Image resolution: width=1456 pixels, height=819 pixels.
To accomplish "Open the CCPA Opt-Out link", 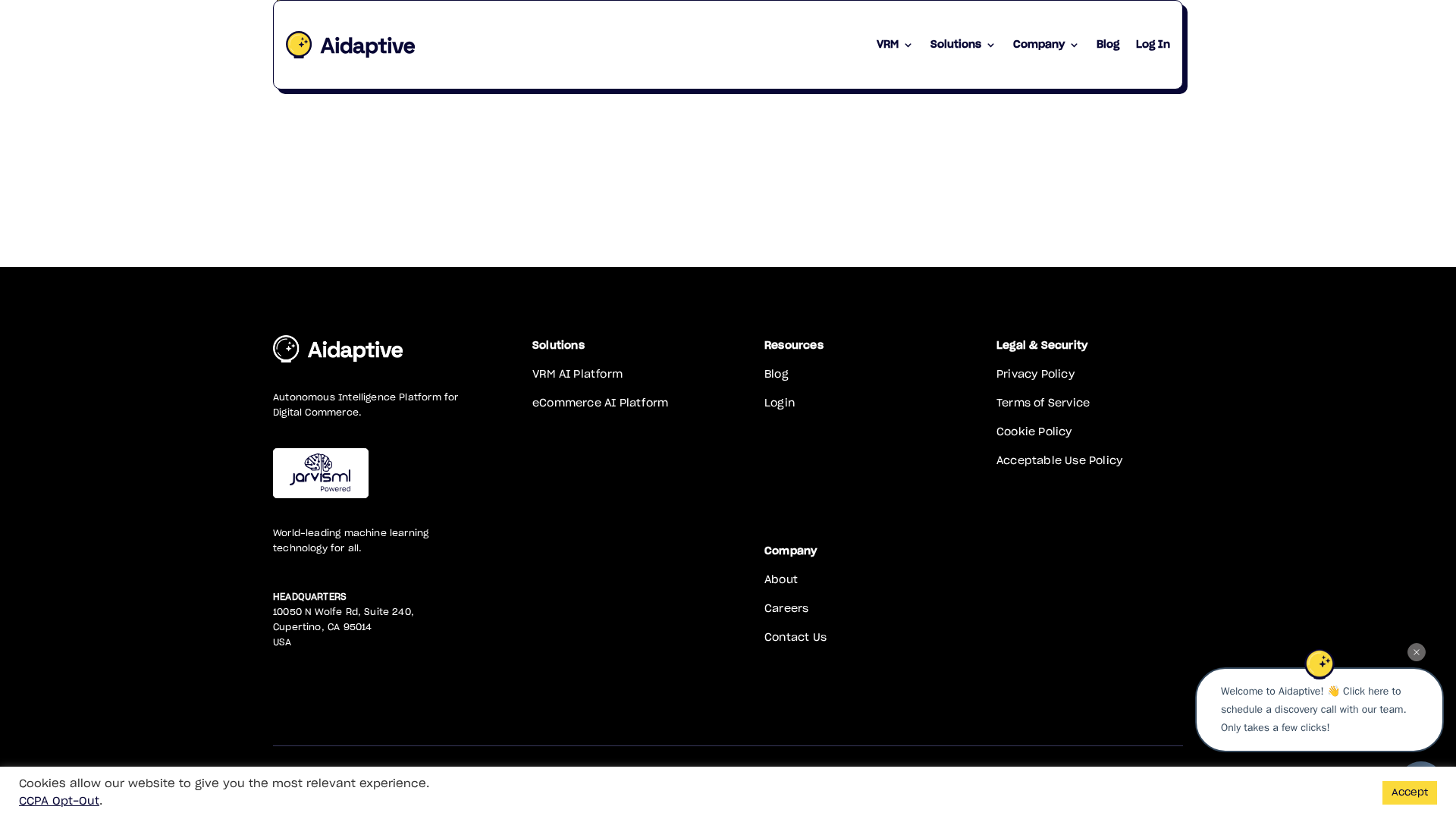I will [58, 801].
